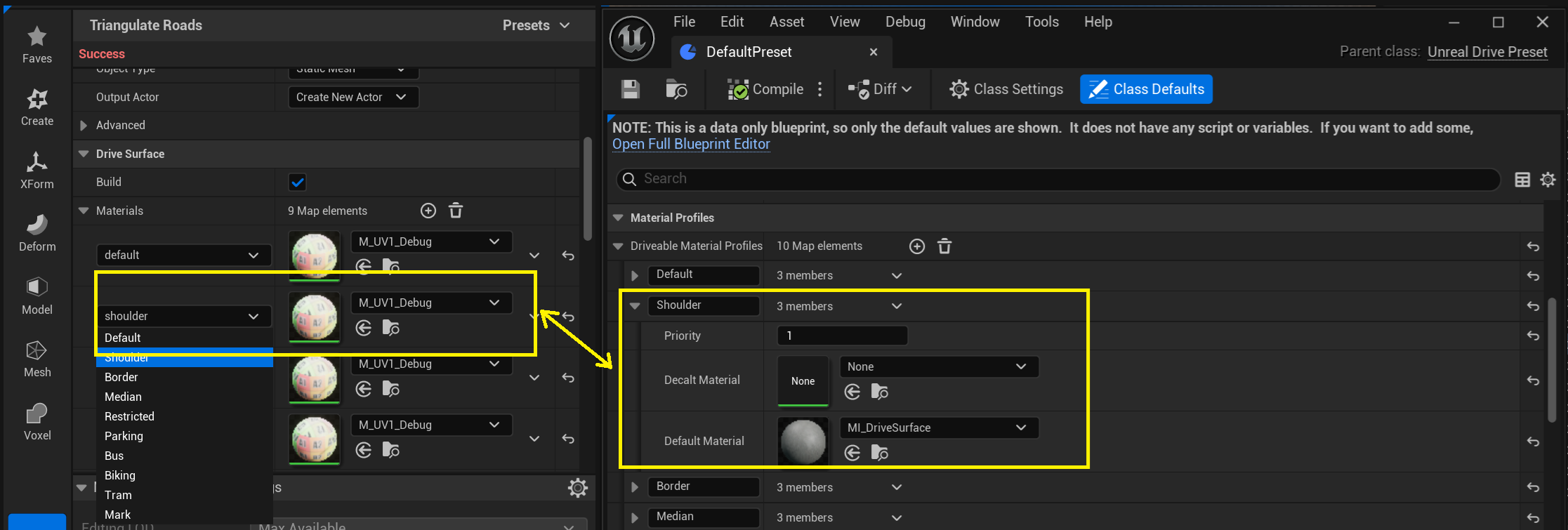
Task: Open the default material key dropdown
Action: tap(184, 255)
